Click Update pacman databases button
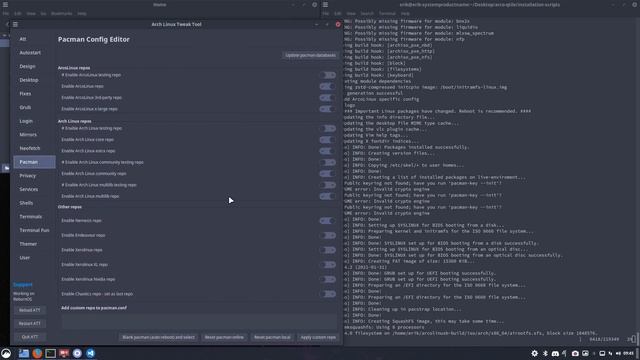This screenshot has width=640, height=360. point(310,55)
